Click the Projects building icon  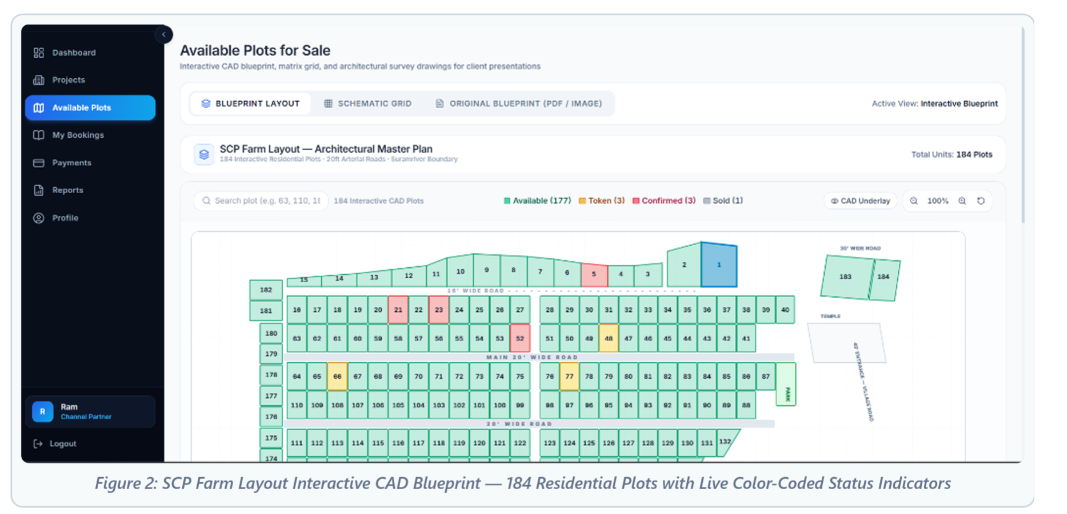(x=39, y=80)
